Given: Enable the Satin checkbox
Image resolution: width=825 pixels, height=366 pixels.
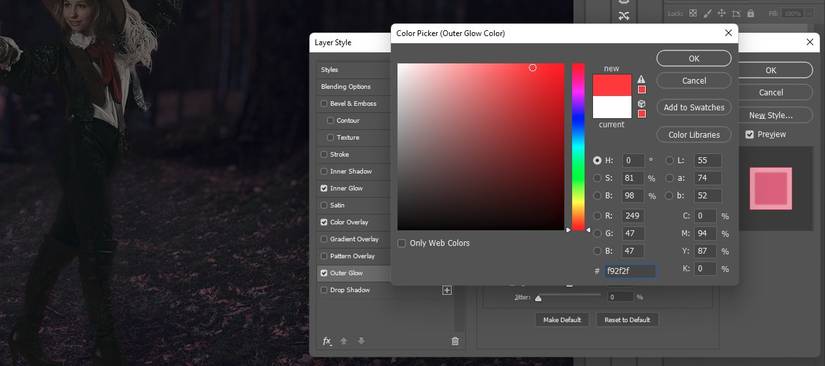Looking at the screenshot, I should click(324, 205).
